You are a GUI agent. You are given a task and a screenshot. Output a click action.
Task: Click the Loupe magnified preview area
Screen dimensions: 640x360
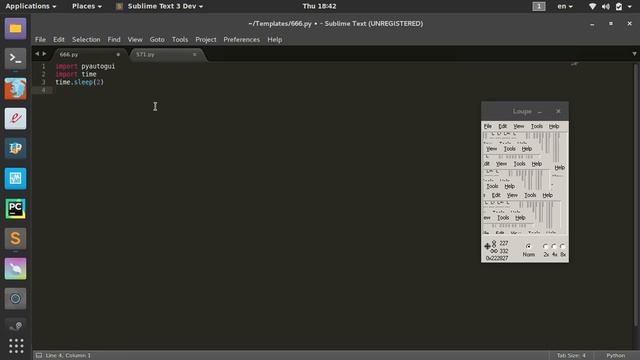tap(525, 183)
